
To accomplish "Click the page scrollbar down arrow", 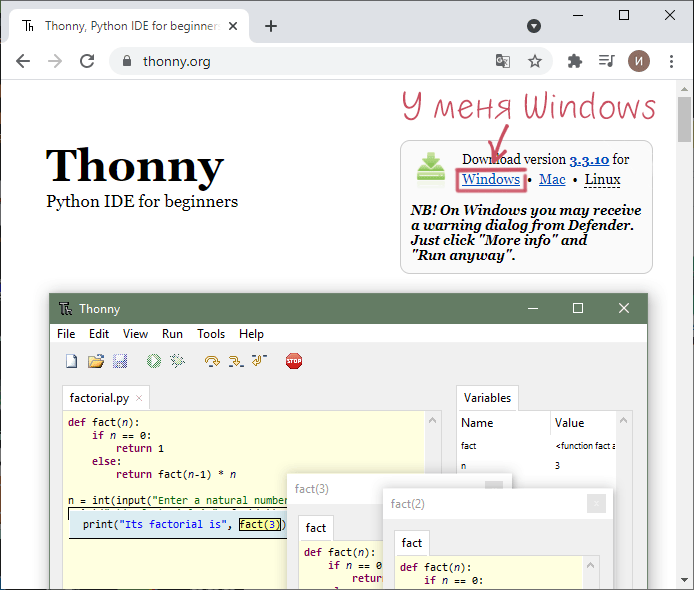I will (x=685, y=580).
